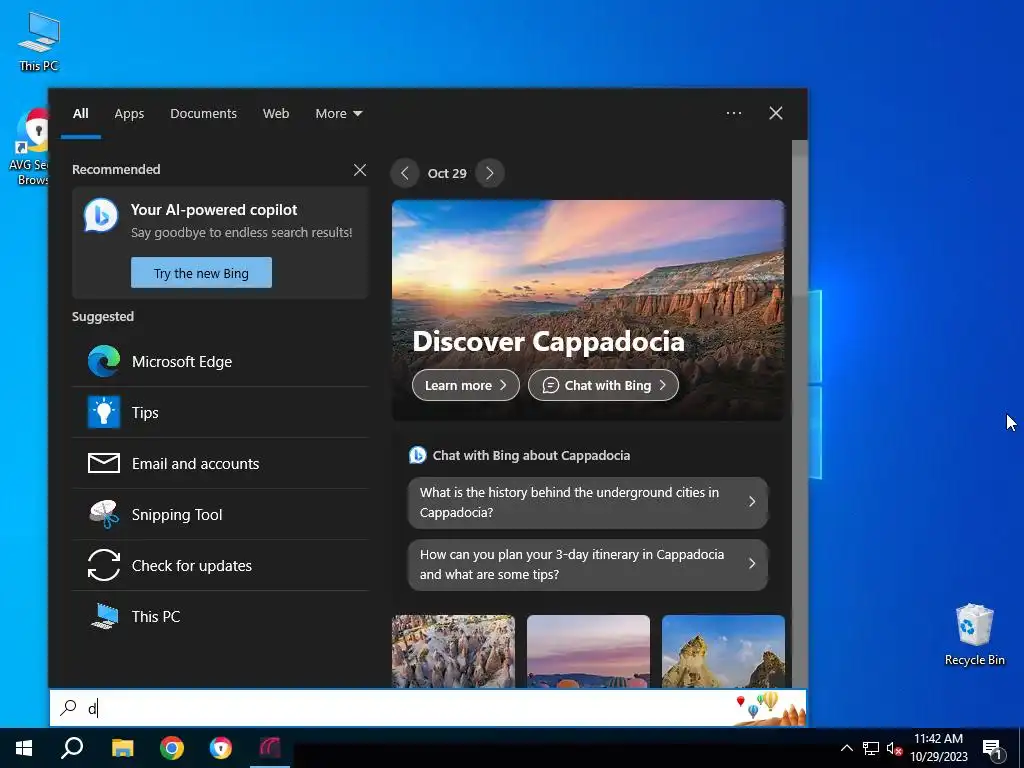Screen dimensions: 1024x768
Task: Select the Recycle Bin desktop icon
Action: pos(974,634)
